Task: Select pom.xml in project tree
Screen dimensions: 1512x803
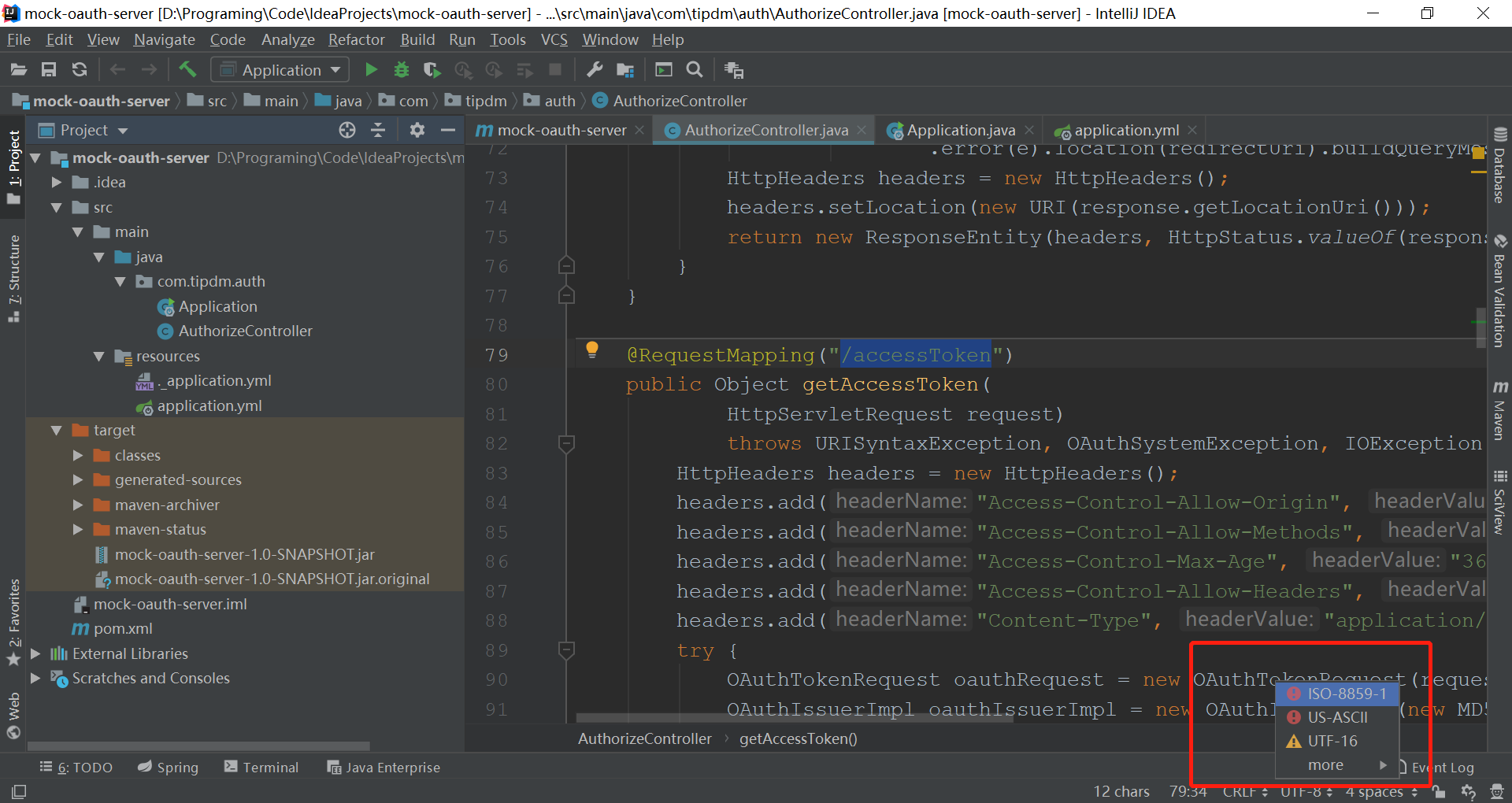Action: (x=123, y=629)
